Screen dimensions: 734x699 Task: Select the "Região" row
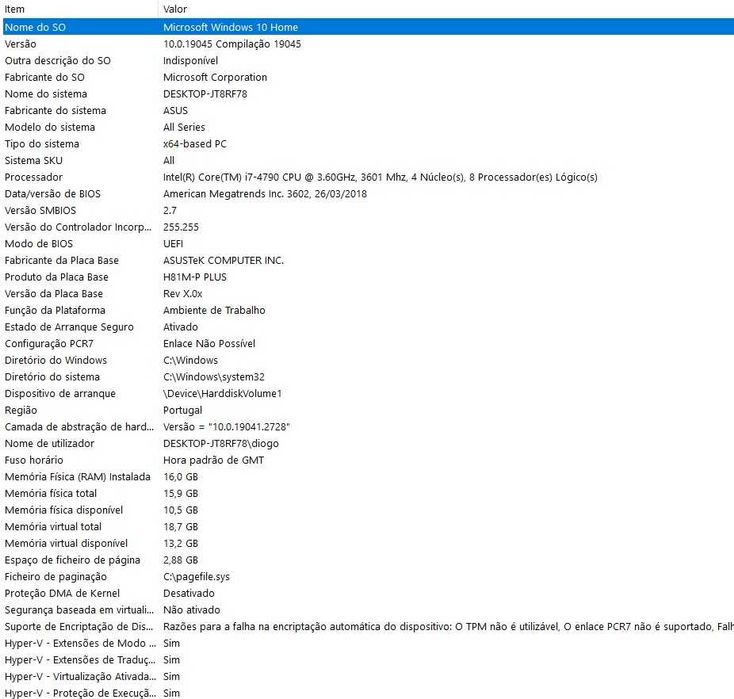click(368, 410)
